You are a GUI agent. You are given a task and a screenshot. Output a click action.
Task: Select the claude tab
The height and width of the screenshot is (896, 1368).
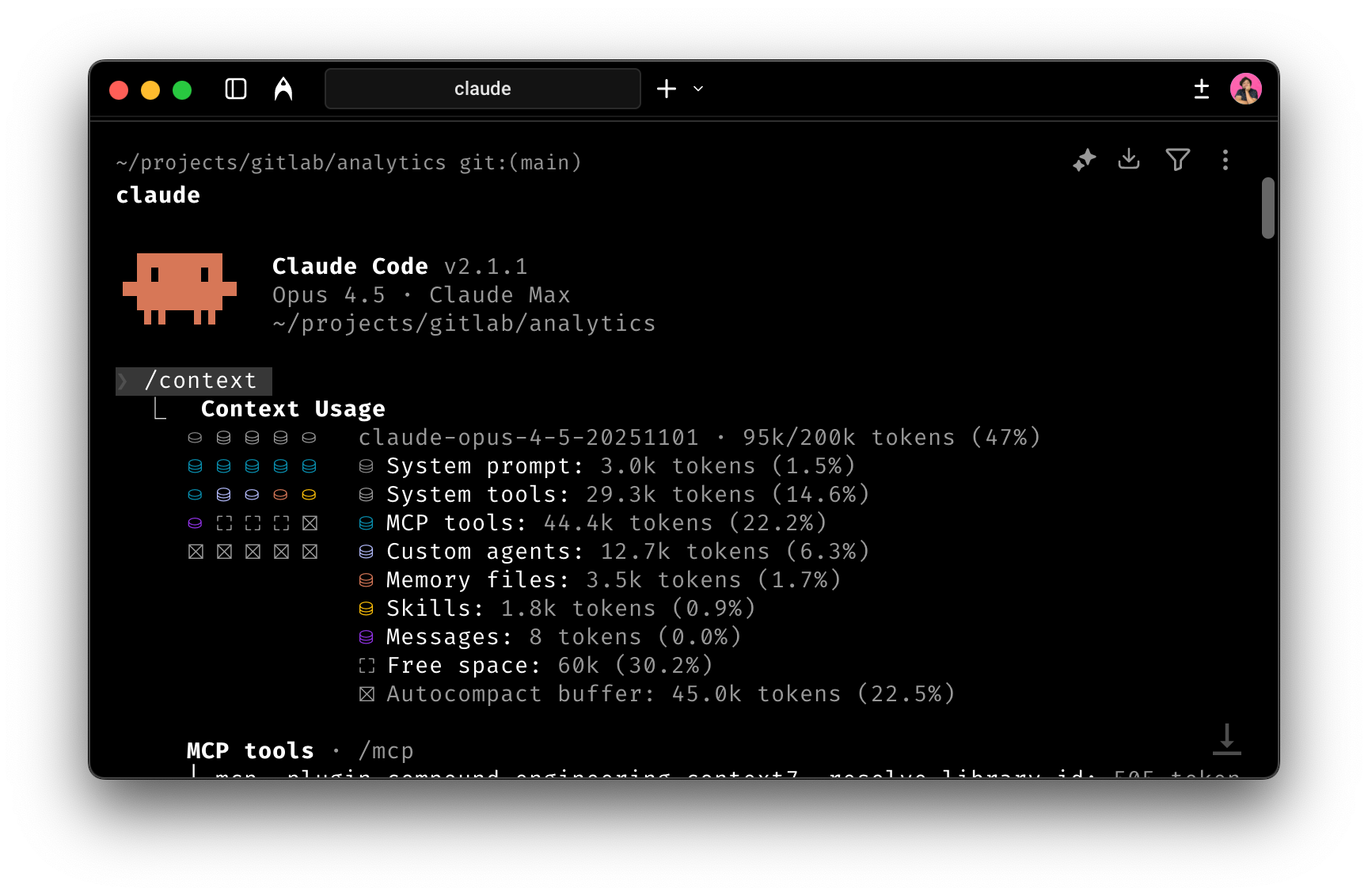(x=483, y=89)
